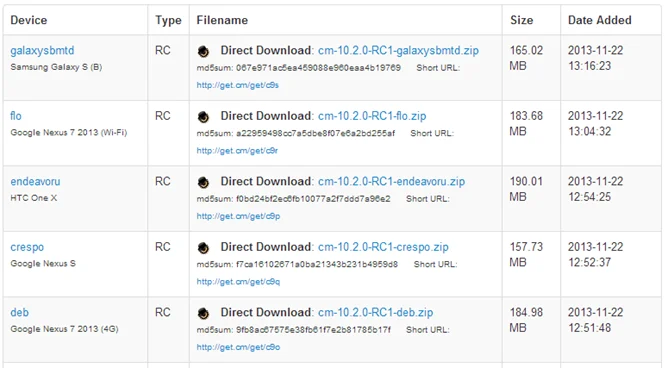Click the 183.68 MB size cell
The width and height of the screenshot is (668, 368).
(526, 124)
